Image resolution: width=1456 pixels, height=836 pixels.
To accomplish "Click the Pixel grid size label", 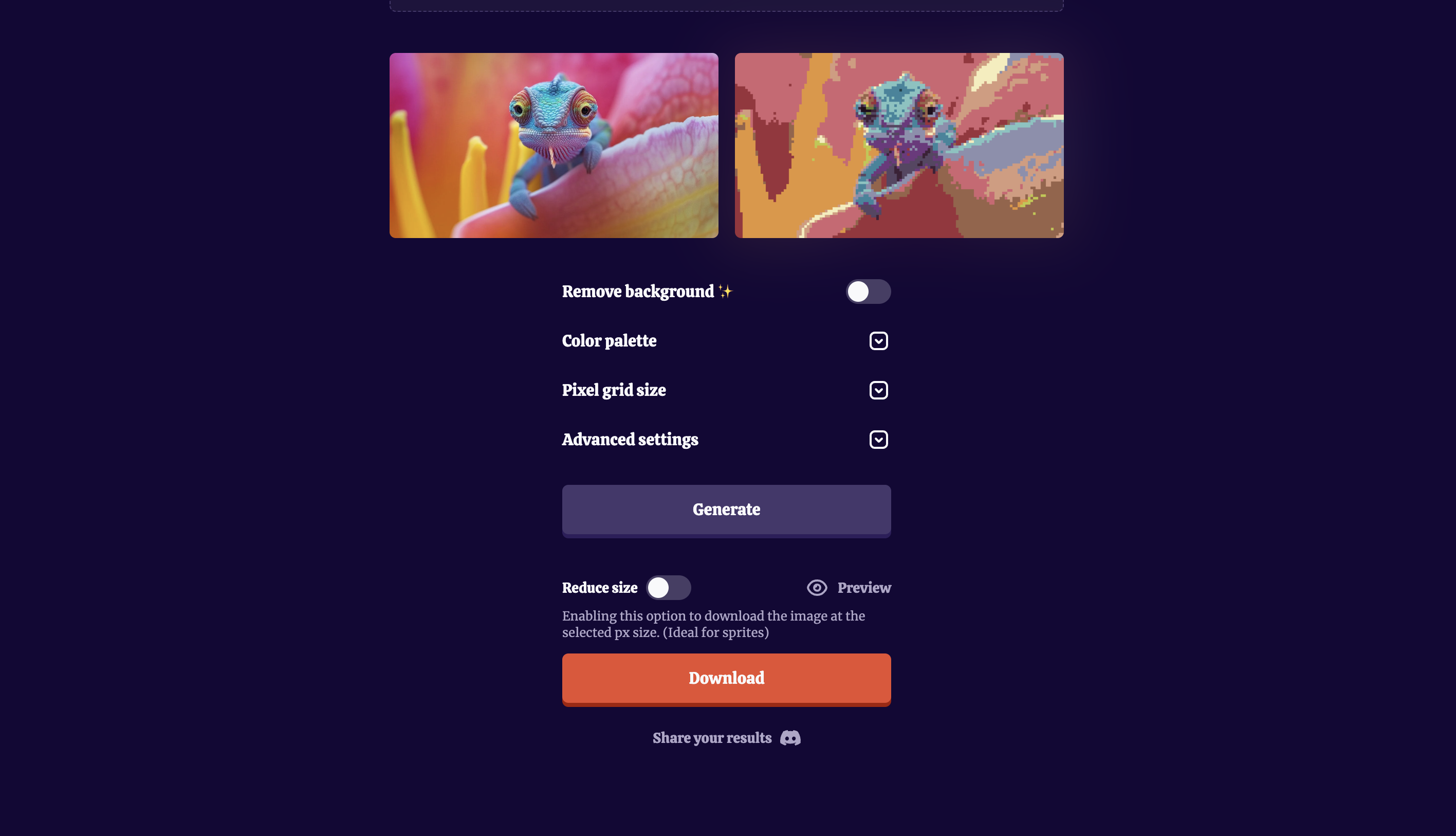I will tap(614, 390).
